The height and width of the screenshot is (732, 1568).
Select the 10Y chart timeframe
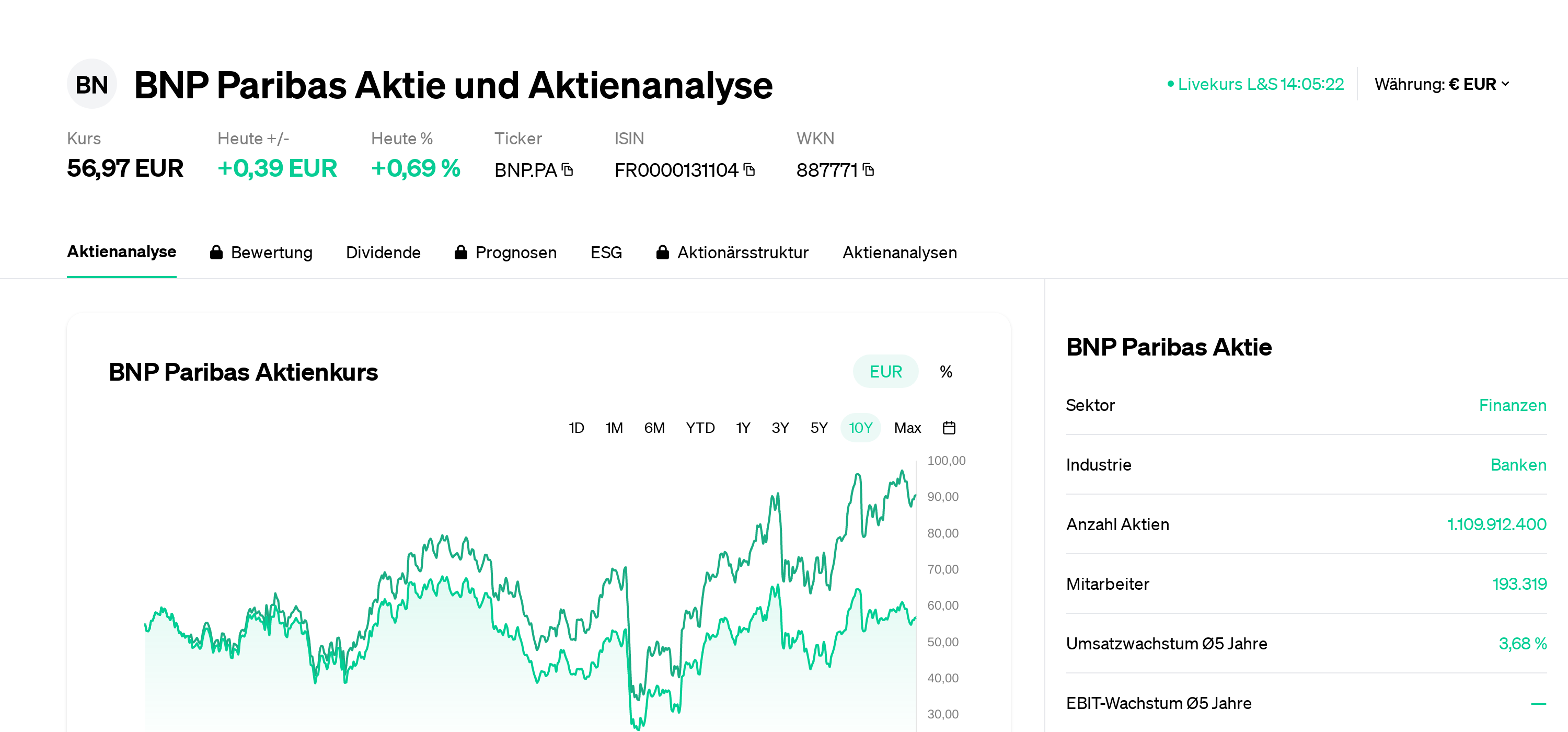[x=860, y=428]
